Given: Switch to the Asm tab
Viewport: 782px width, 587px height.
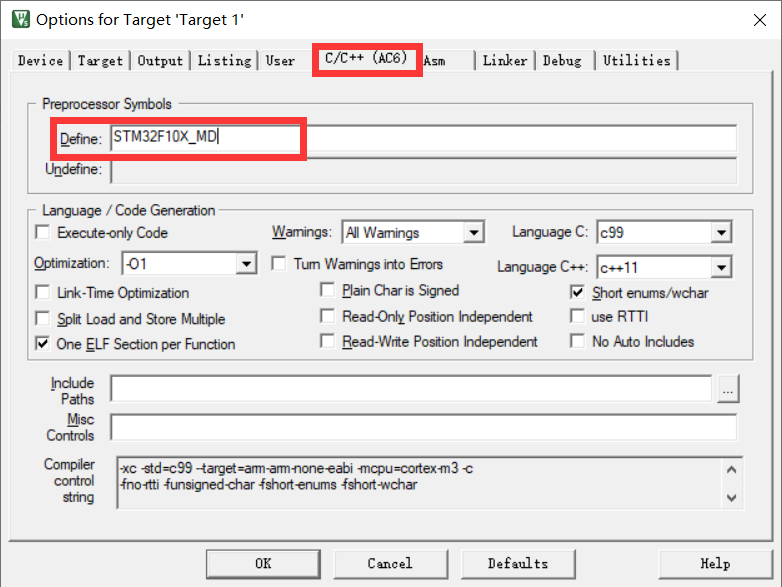Looking at the screenshot, I should click(434, 61).
